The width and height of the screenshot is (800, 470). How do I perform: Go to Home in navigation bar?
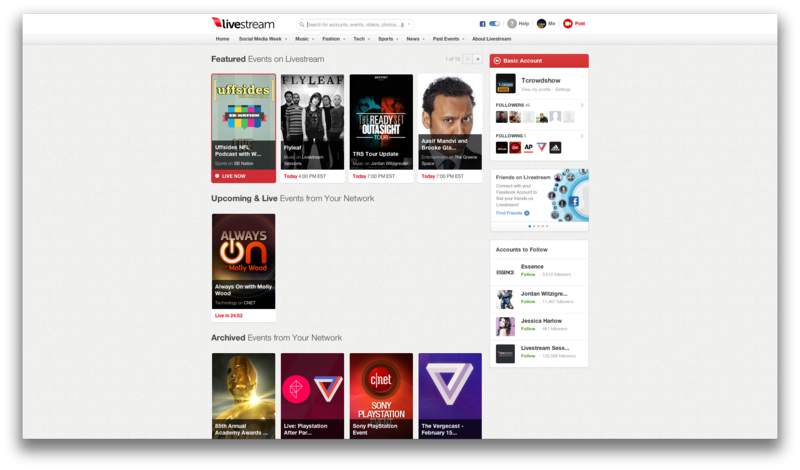coord(222,39)
